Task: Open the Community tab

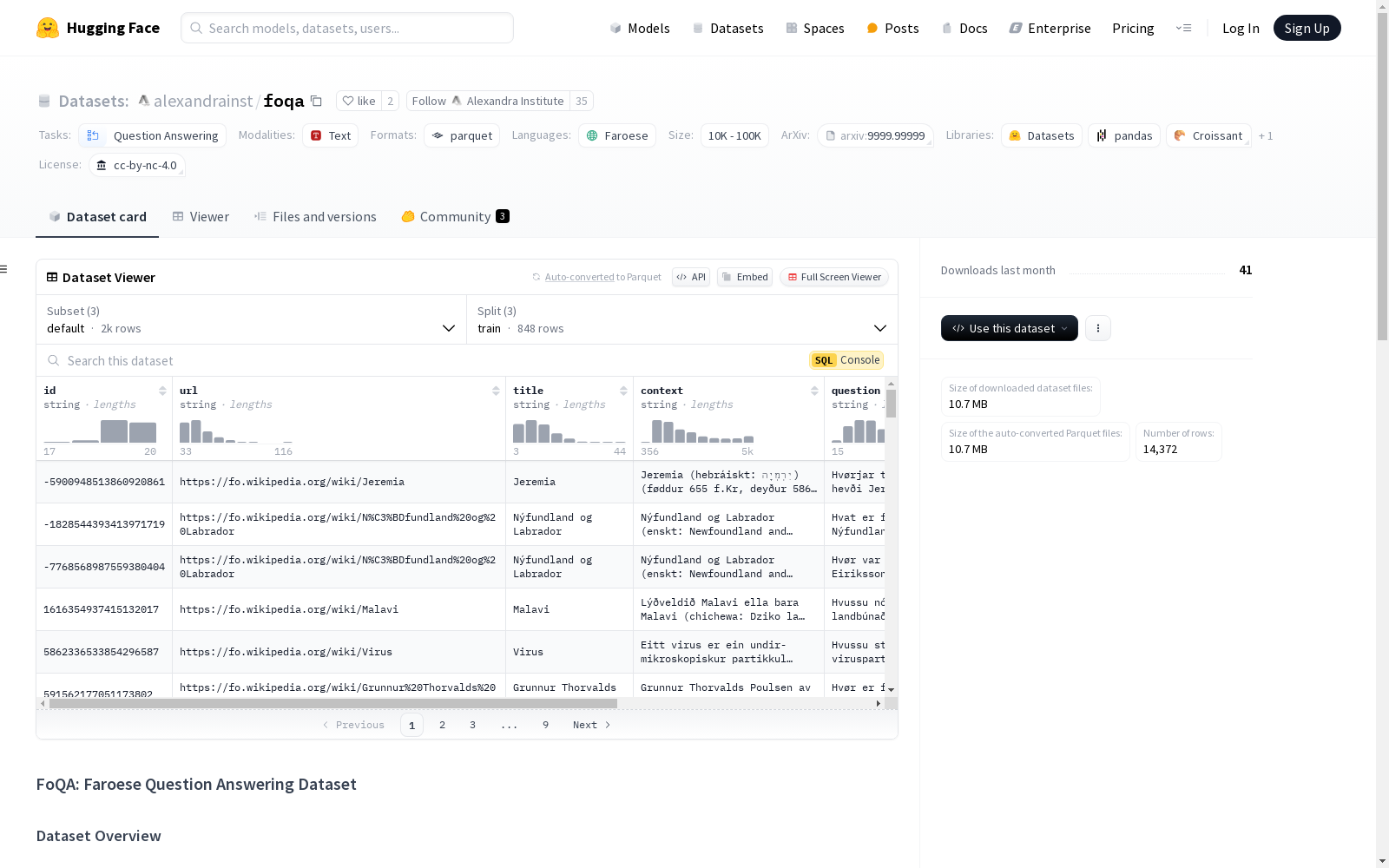Action: (x=455, y=217)
